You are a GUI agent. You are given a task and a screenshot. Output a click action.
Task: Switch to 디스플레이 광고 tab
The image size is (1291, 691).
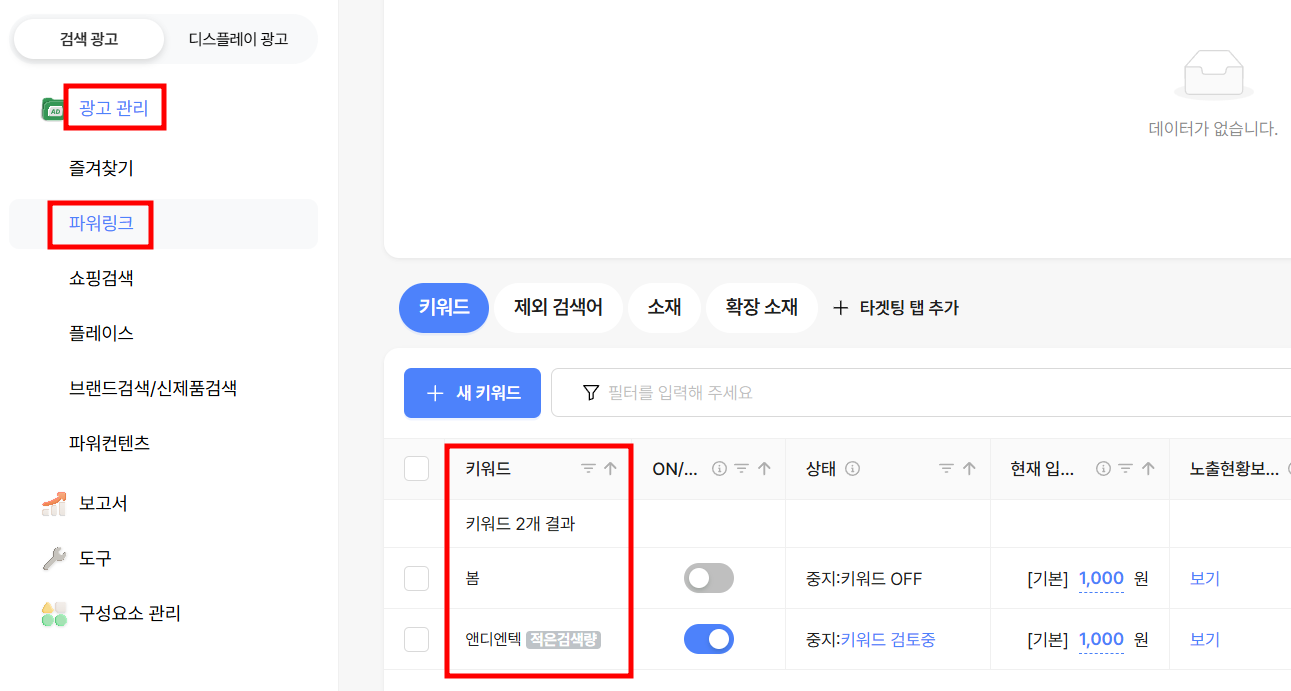click(x=238, y=39)
